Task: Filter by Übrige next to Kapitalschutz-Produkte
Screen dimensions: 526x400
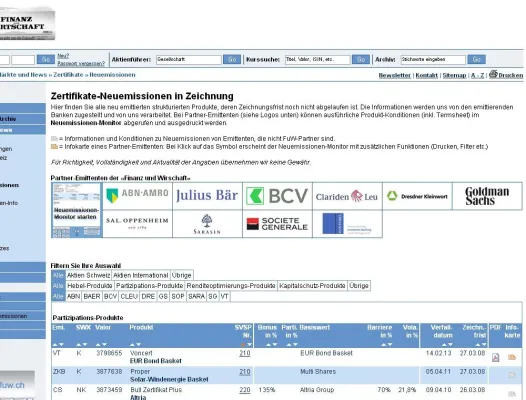Action: (359, 286)
